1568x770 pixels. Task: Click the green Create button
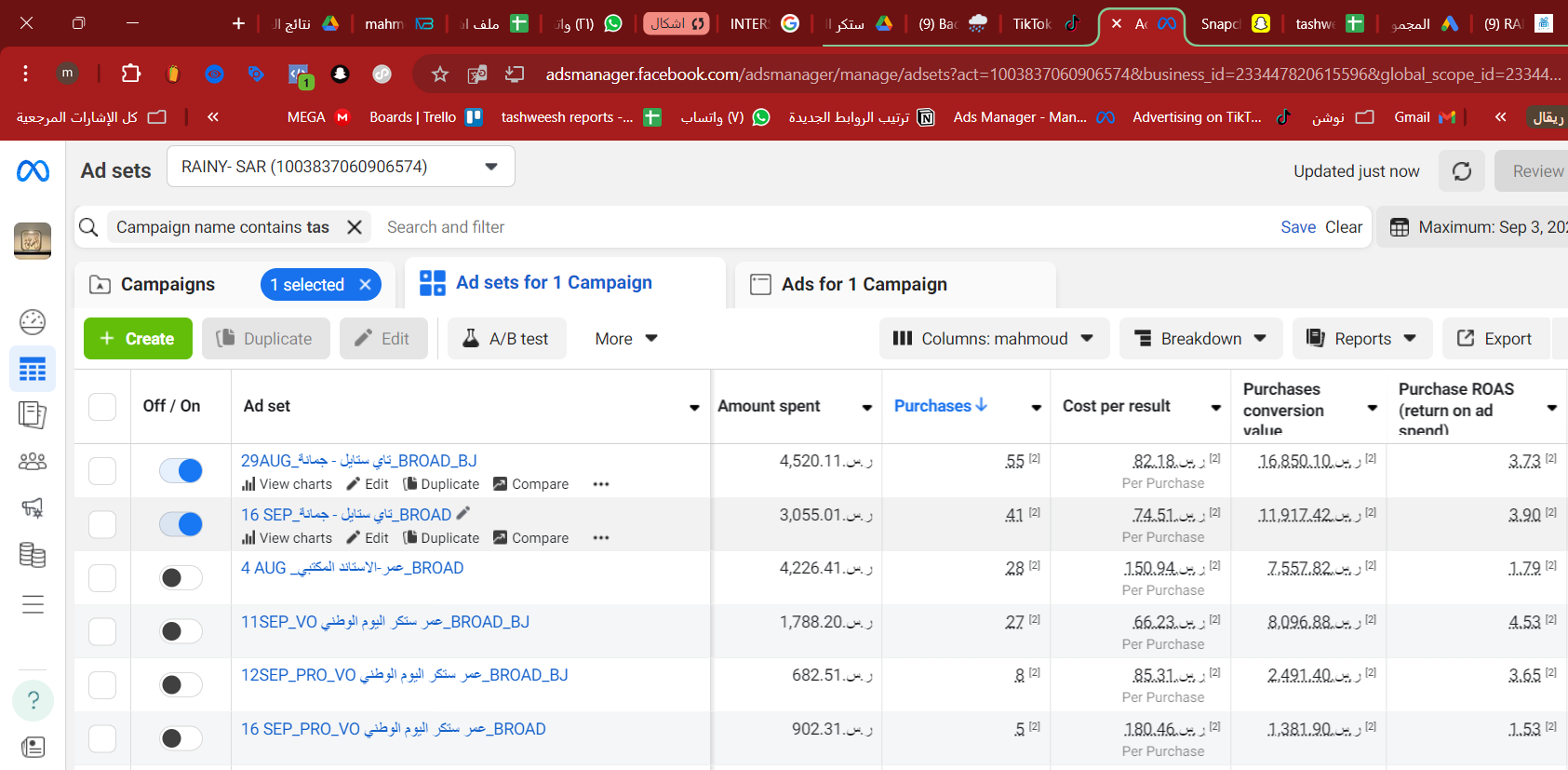138,339
